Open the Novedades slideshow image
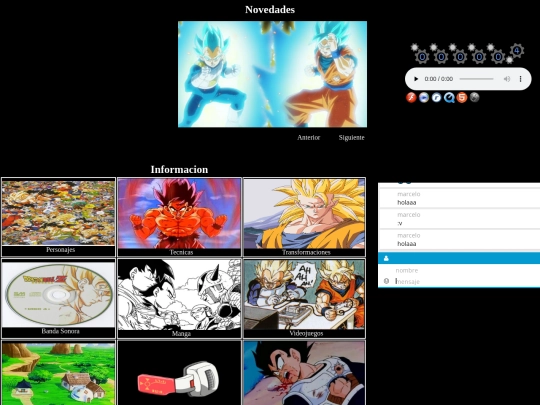This screenshot has width=540, height=405. tap(272, 74)
